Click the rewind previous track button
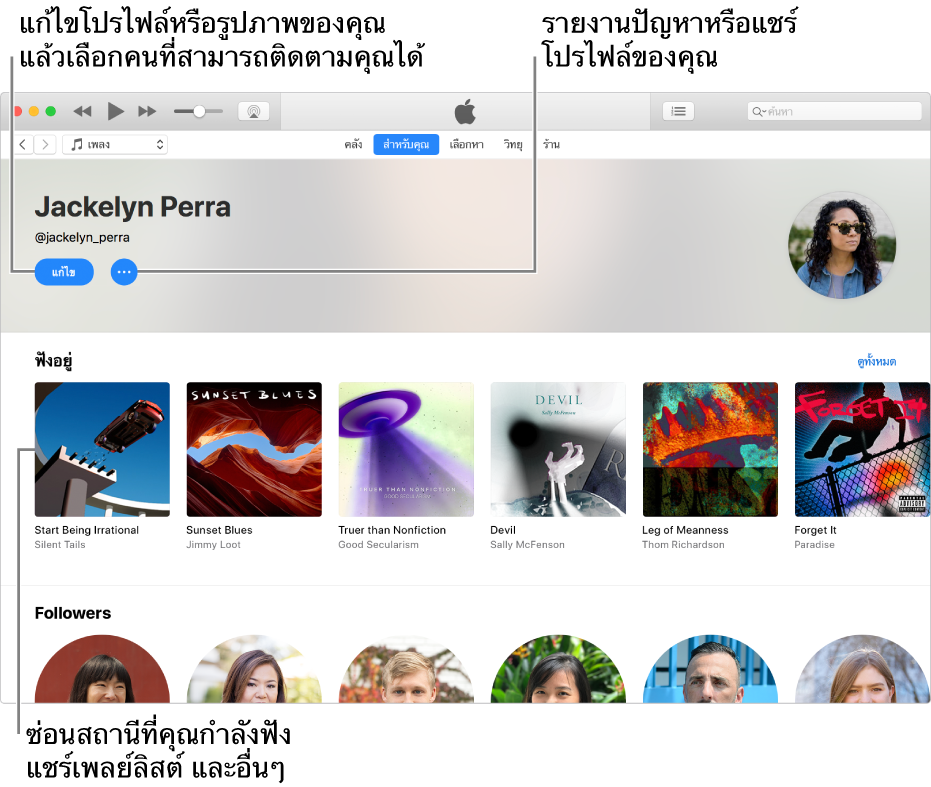931x787 pixels. pyautogui.click(x=83, y=111)
